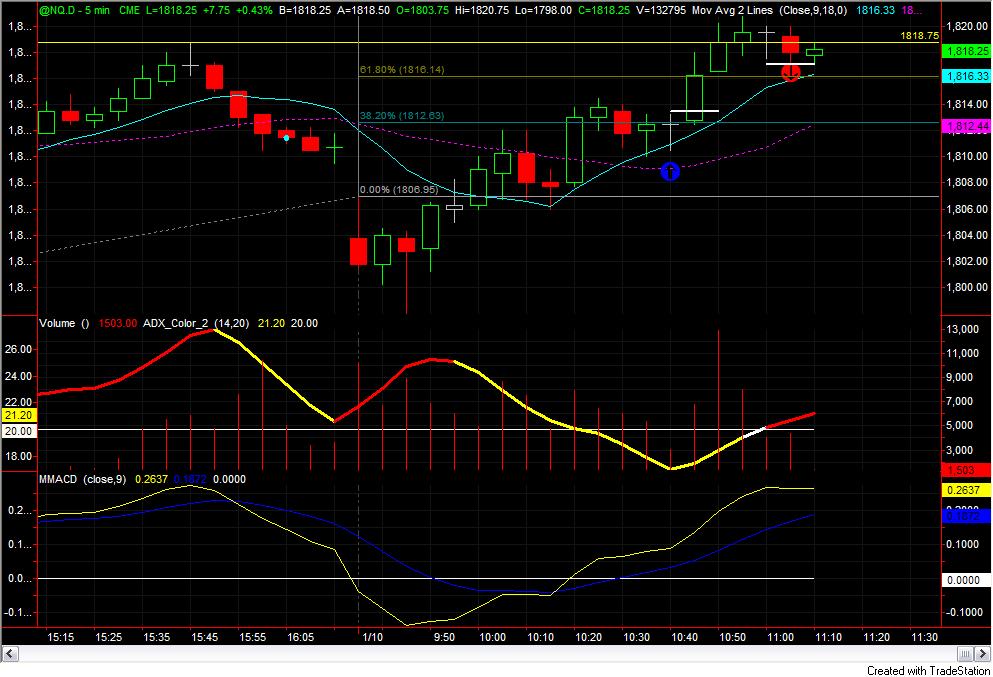Screen dimensions: 993x677
Task: Select the 0.00% (1806.95) Fibonacci level label
Action: 398,189
